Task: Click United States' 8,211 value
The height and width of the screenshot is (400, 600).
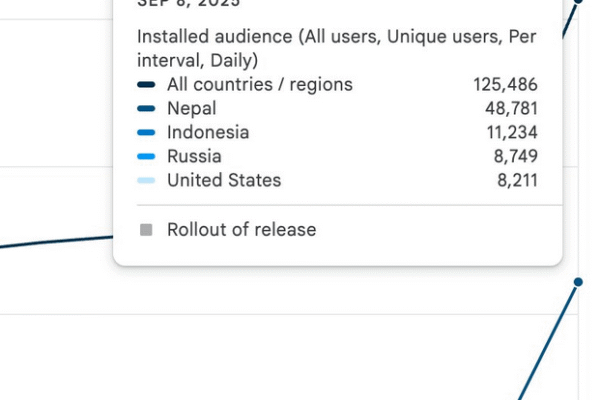Action: 516,181
